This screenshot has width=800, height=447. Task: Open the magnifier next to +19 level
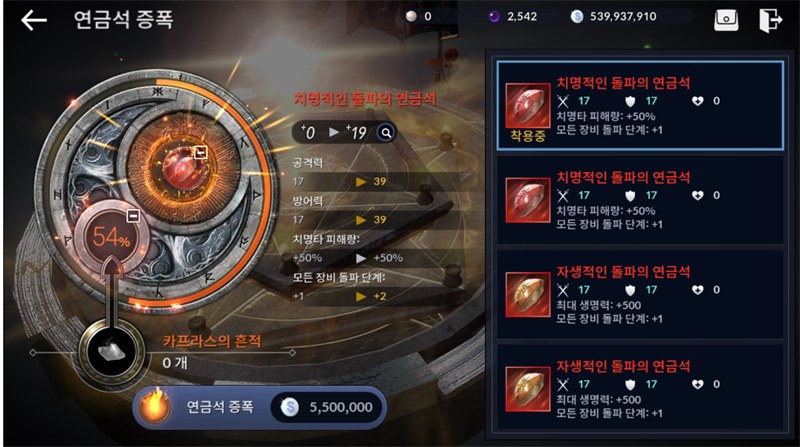(386, 133)
